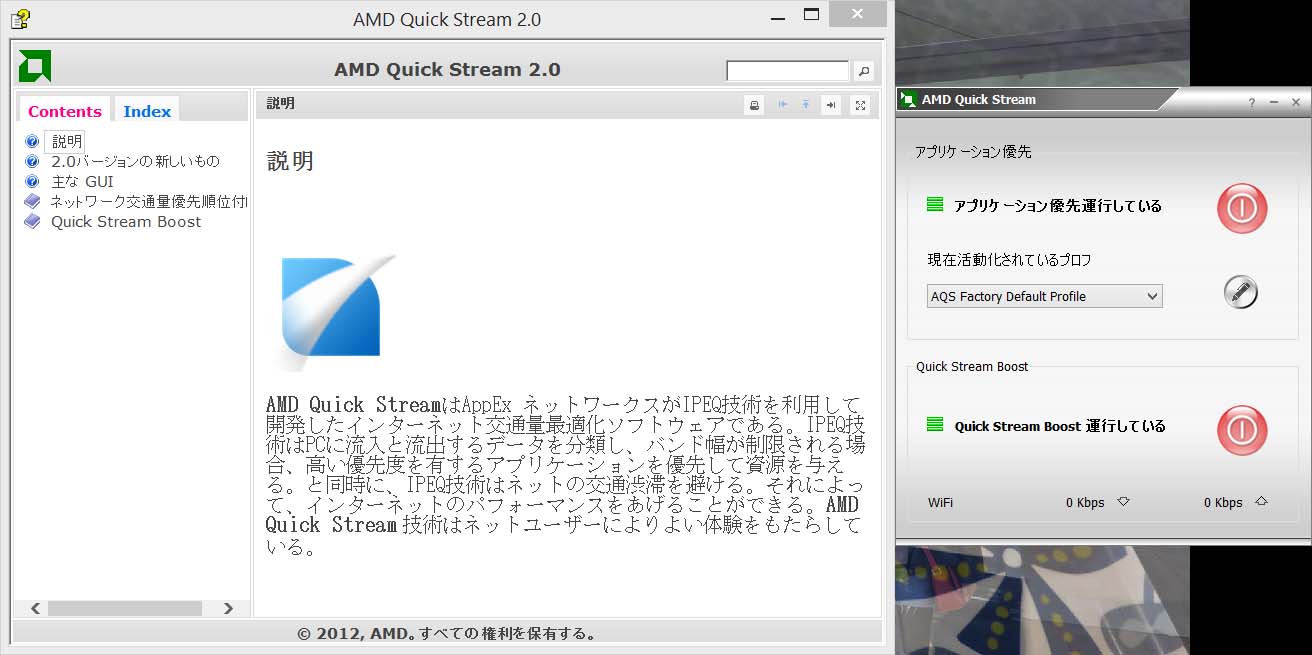Image resolution: width=1312 pixels, height=655 pixels.
Task: Go to next help topic arrow
Action: pyautogui.click(x=830, y=105)
